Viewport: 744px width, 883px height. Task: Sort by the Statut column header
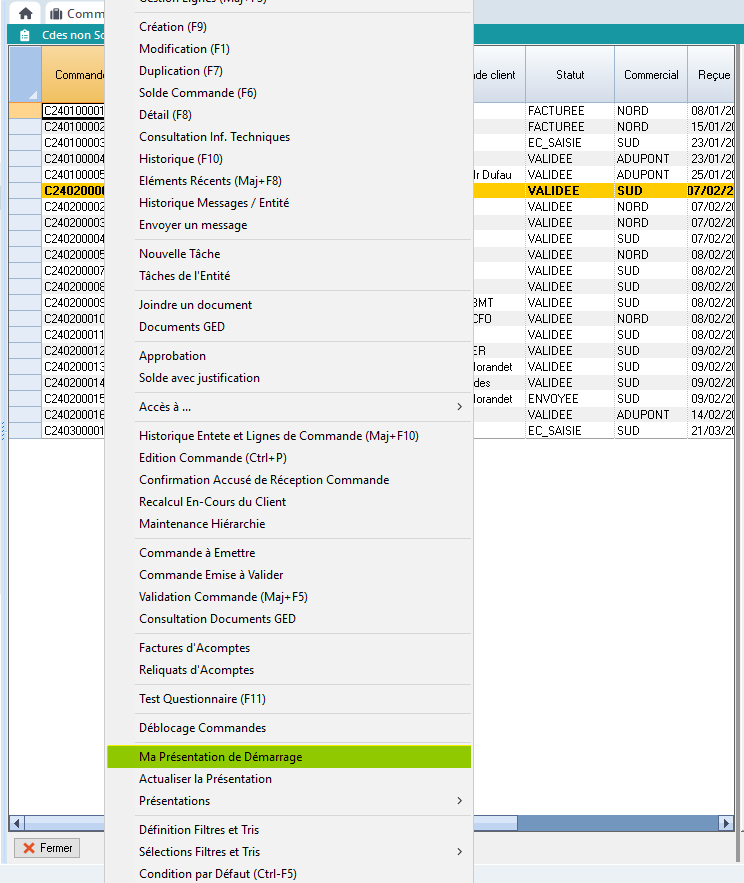(x=570, y=75)
